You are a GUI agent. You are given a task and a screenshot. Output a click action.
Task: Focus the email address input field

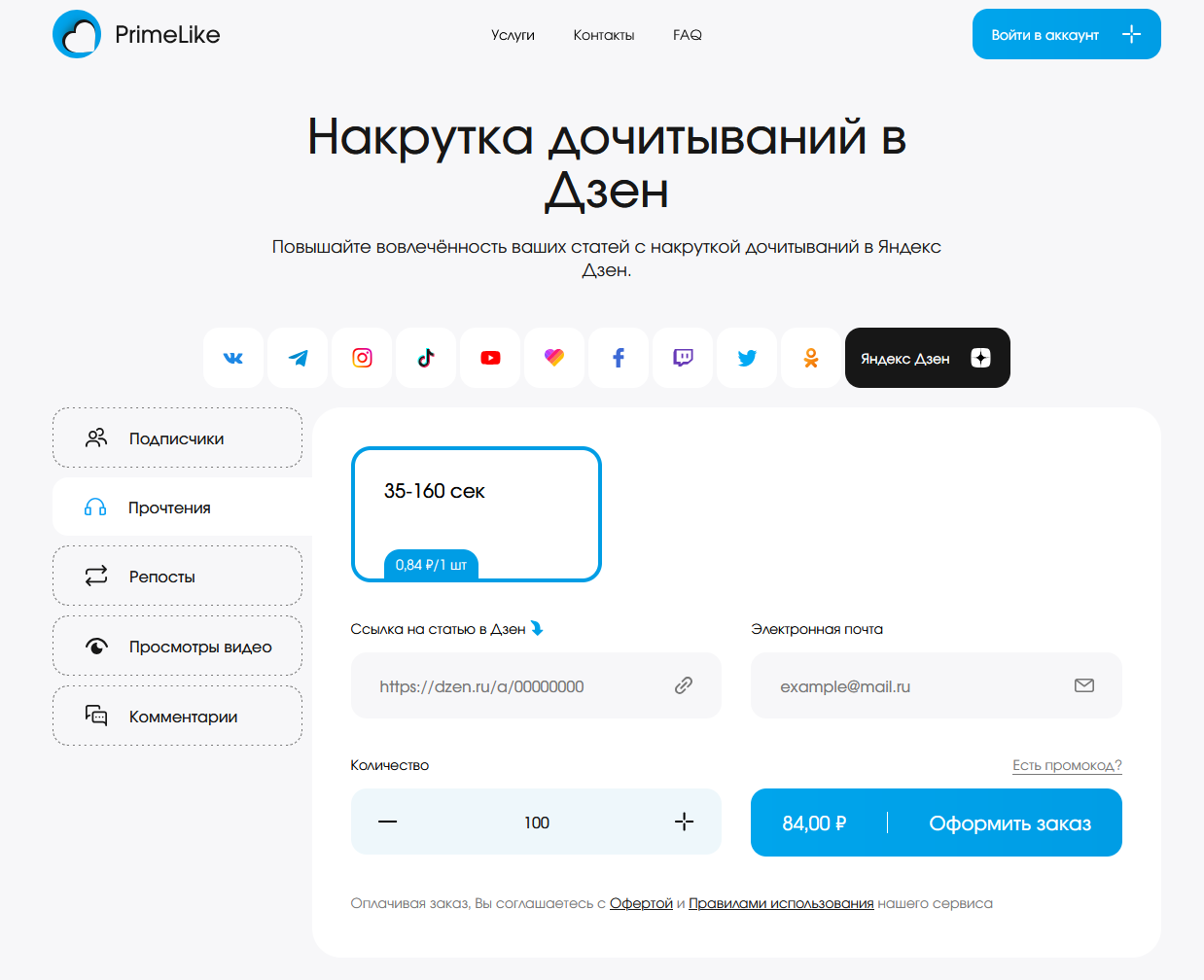(x=937, y=685)
